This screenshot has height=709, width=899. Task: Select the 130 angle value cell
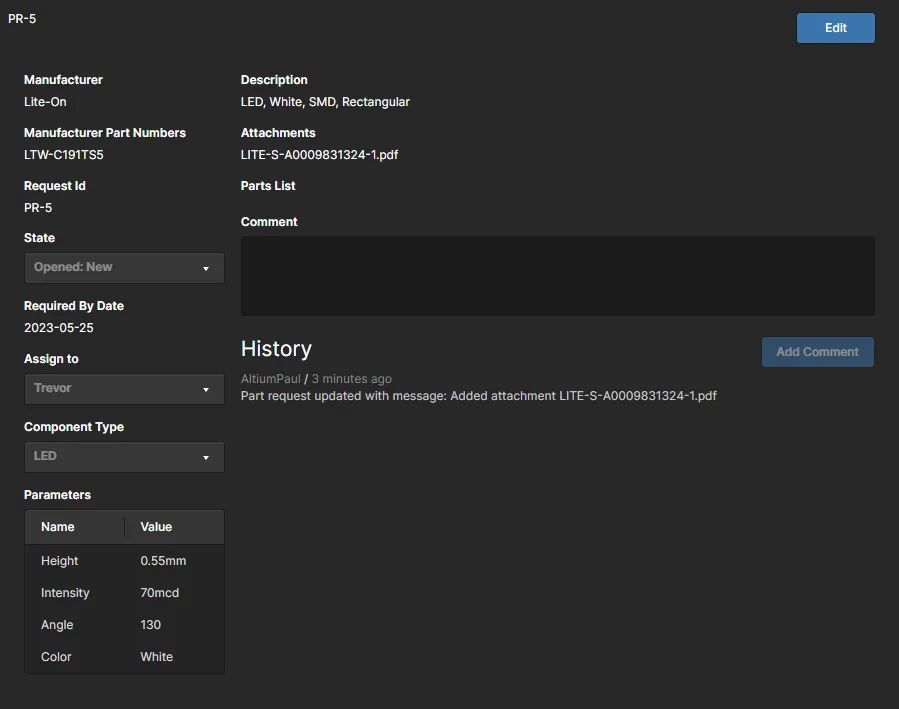tap(150, 625)
